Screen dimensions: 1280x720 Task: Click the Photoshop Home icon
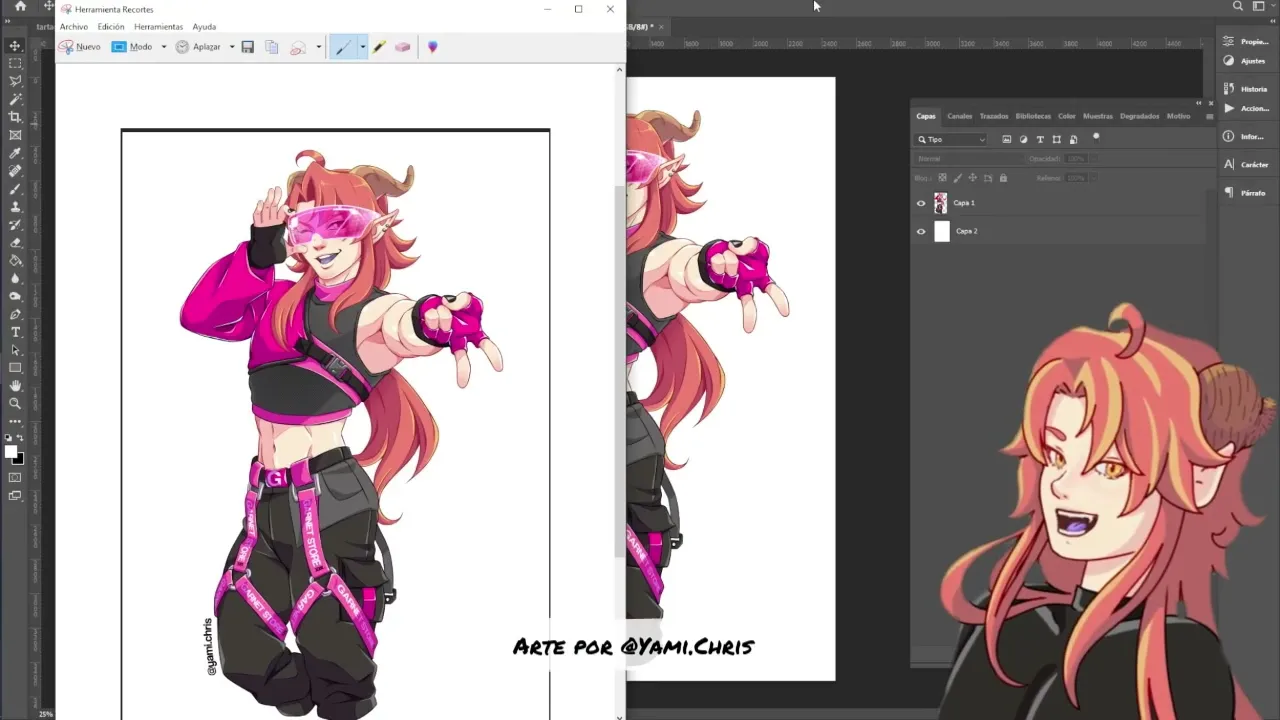point(20,6)
